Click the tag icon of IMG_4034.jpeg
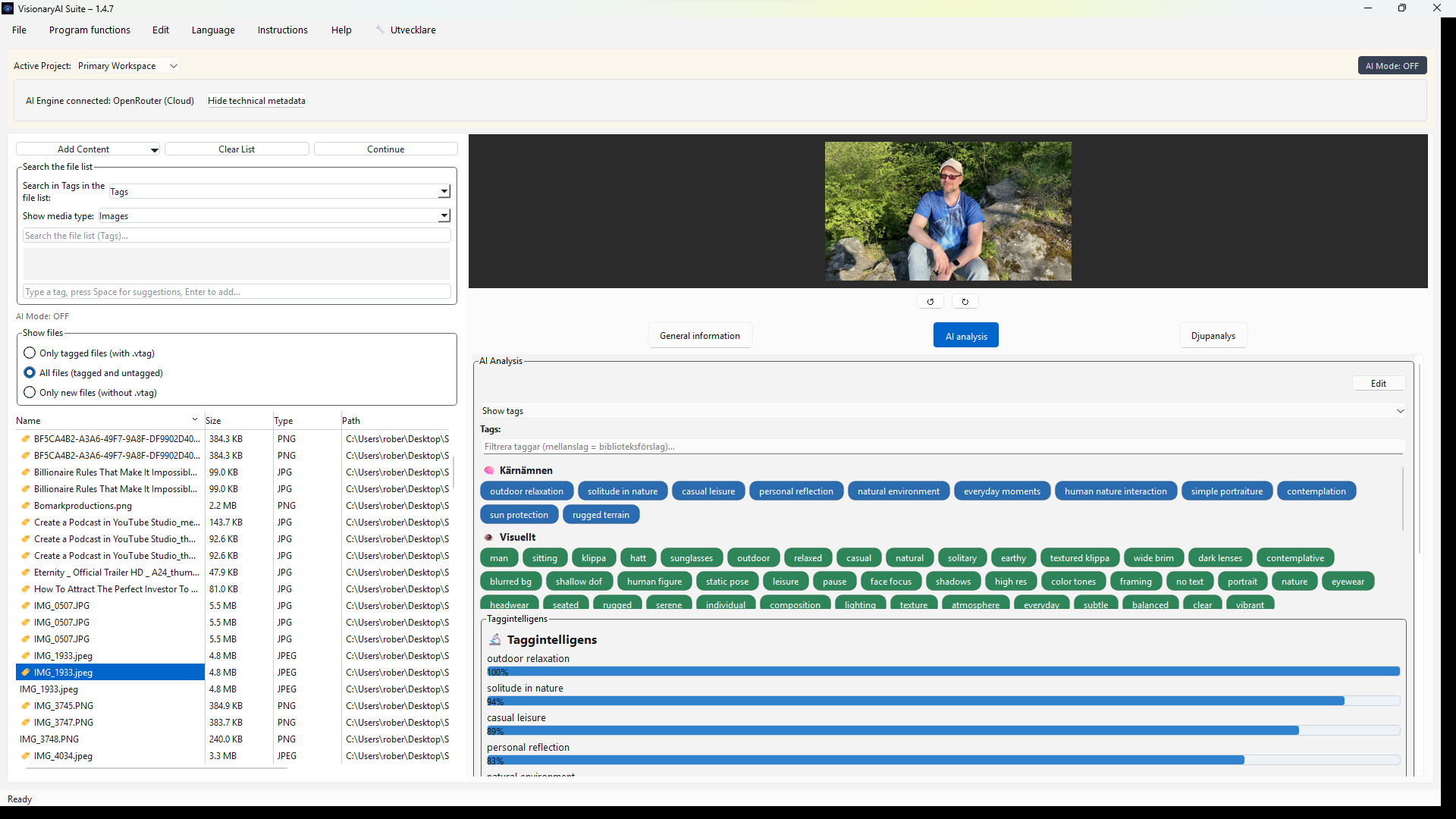 tap(26, 756)
